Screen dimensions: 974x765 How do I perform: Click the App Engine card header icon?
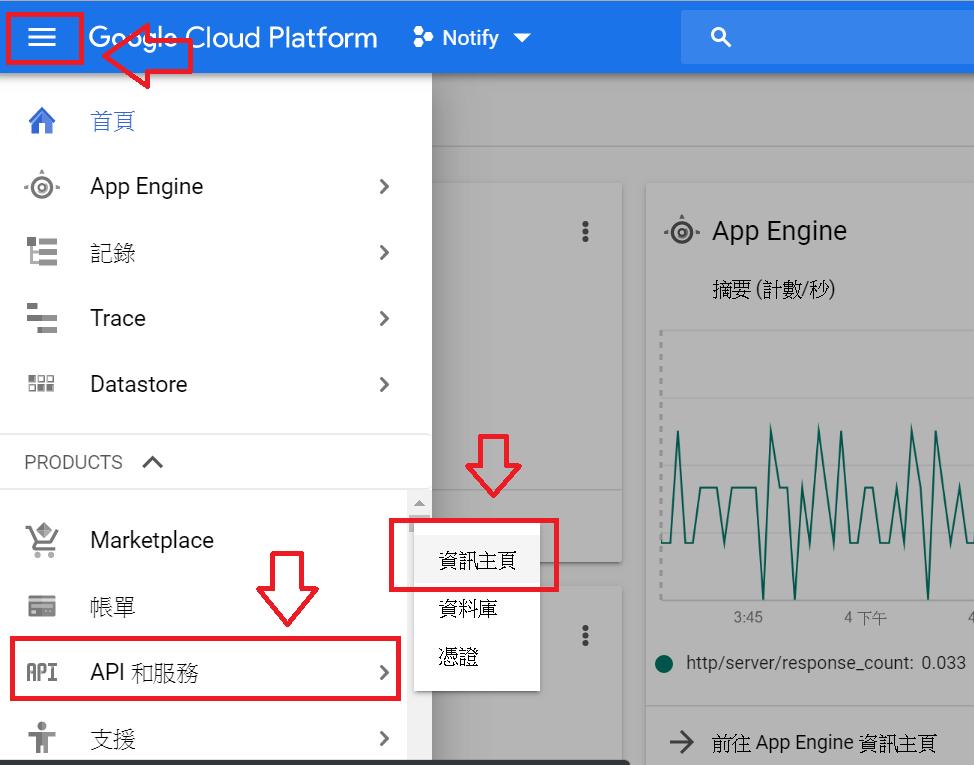(682, 230)
